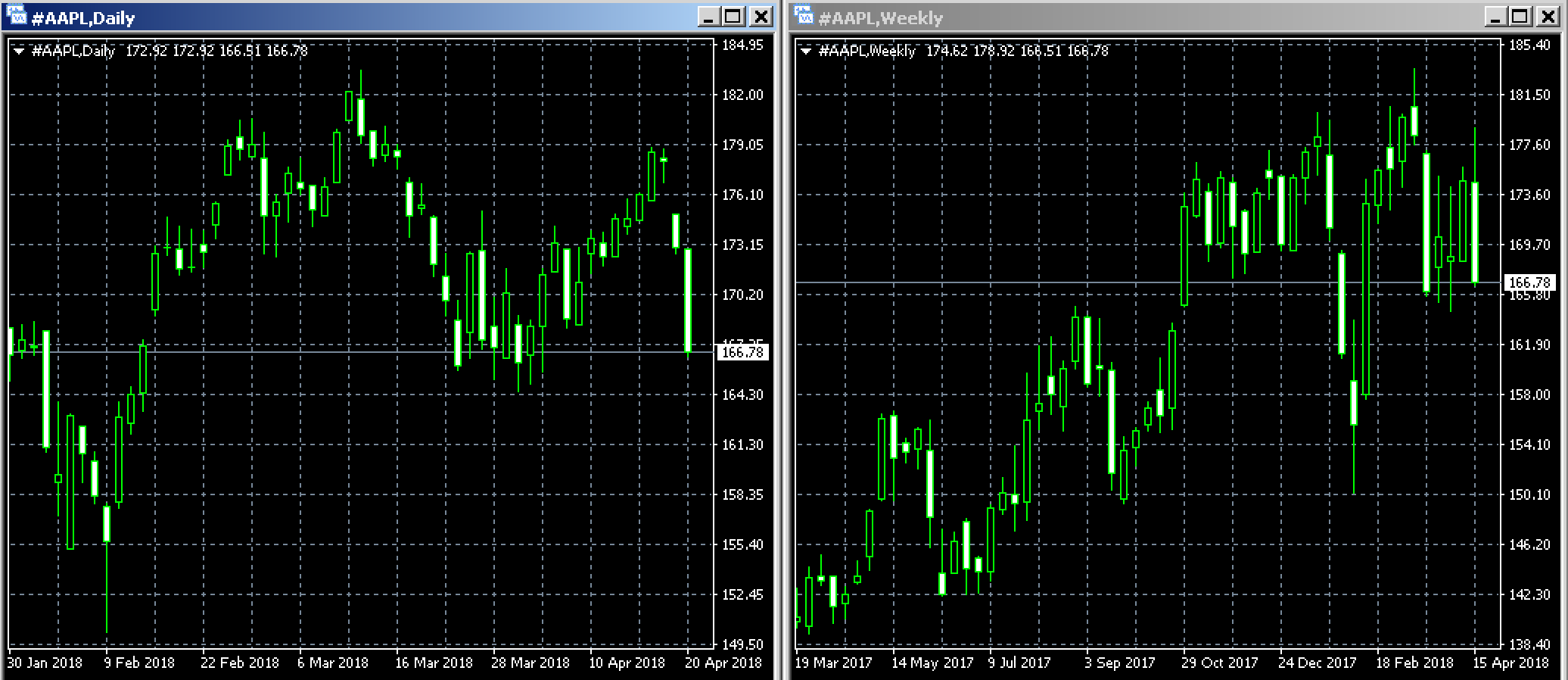
Task: Click the 29 Oct 2017 date on the Weekly time axis
Action: (x=1220, y=663)
